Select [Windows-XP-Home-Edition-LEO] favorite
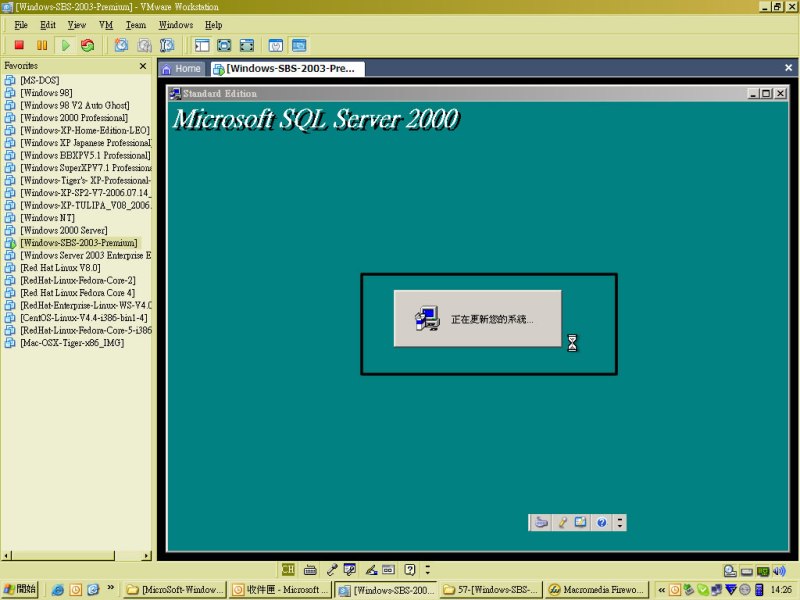This screenshot has width=800, height=600. click(85, 130)
